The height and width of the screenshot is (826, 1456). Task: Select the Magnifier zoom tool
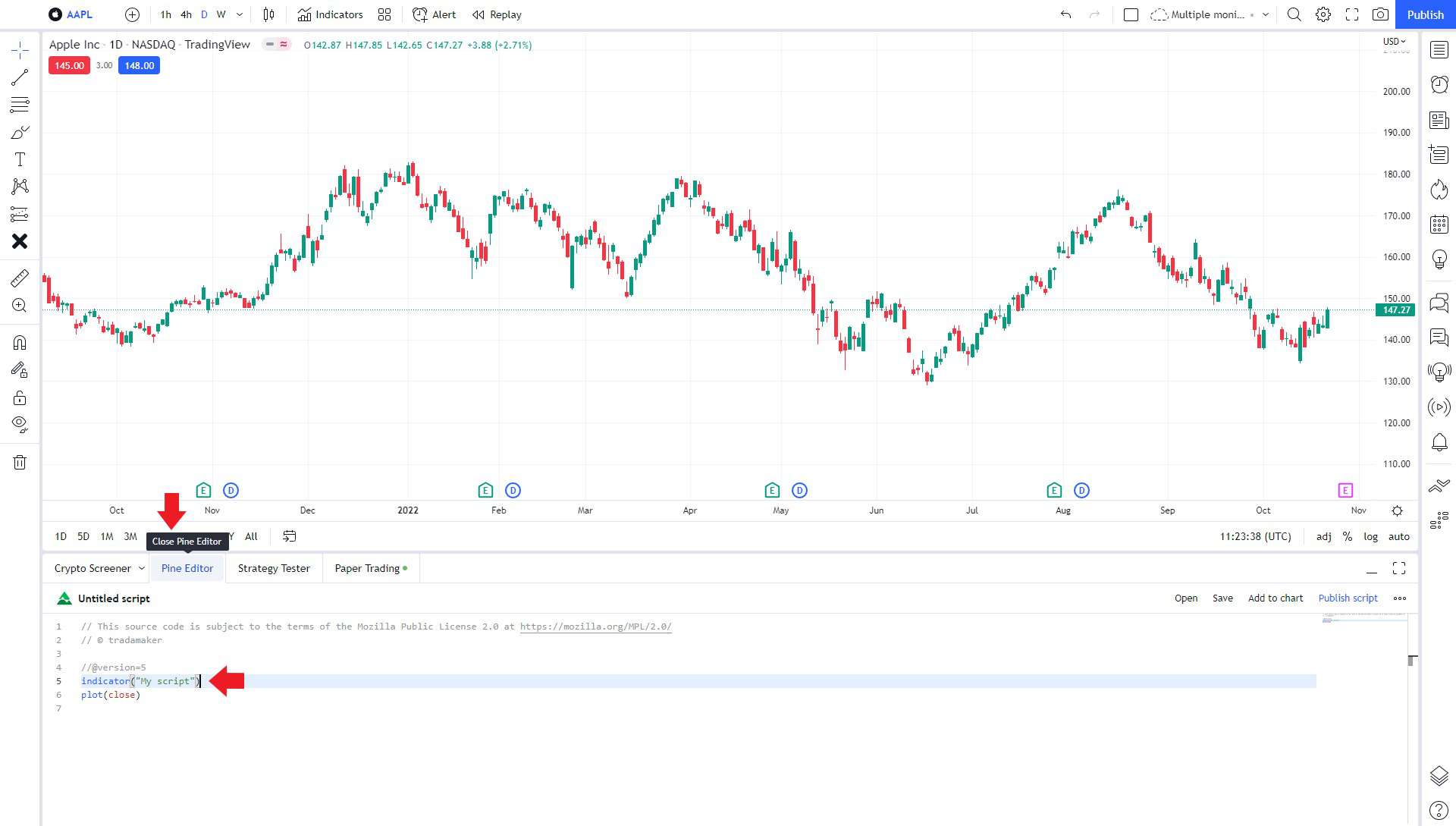point(20,306)
